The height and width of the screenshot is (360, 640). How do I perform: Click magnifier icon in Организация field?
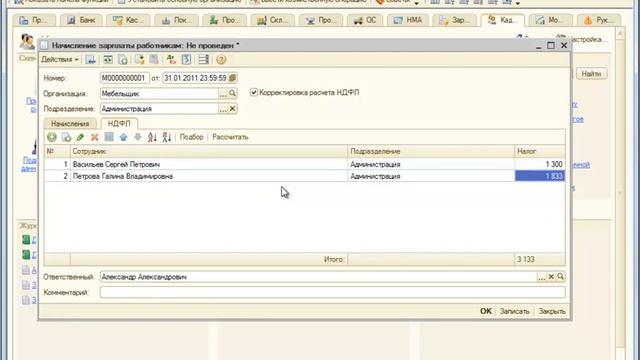click(232, 93)
